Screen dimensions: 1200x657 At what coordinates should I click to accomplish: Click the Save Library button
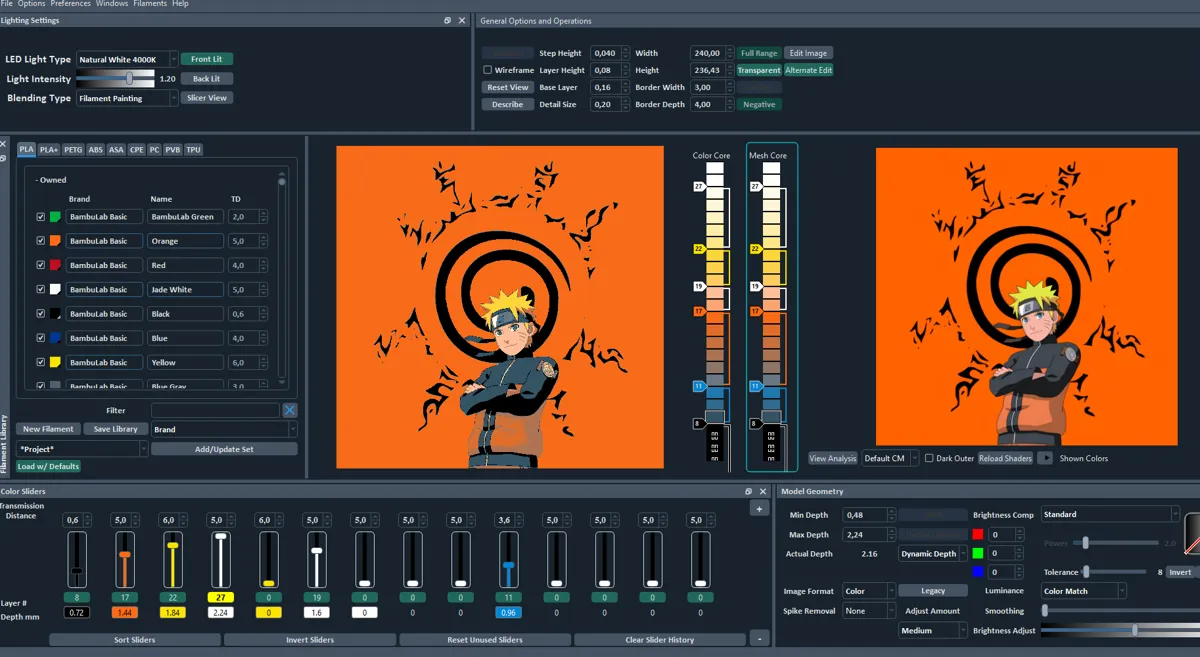pos(116,429)
